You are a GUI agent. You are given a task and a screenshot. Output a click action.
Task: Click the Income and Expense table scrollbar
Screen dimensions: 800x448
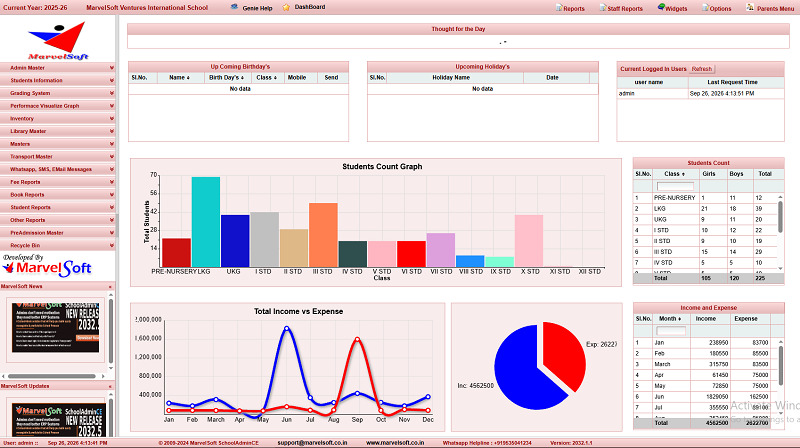point(781,365)
